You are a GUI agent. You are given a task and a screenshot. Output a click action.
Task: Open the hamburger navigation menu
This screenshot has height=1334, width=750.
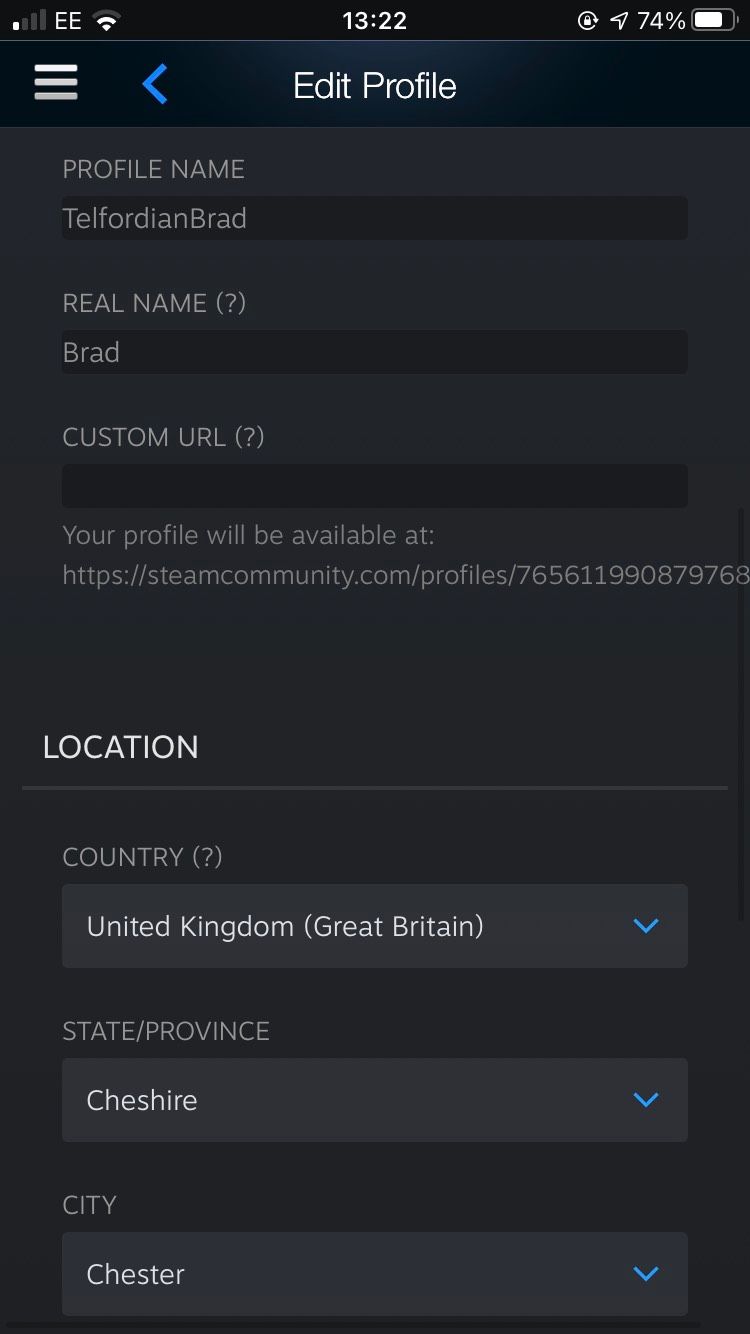pos(55,83)
